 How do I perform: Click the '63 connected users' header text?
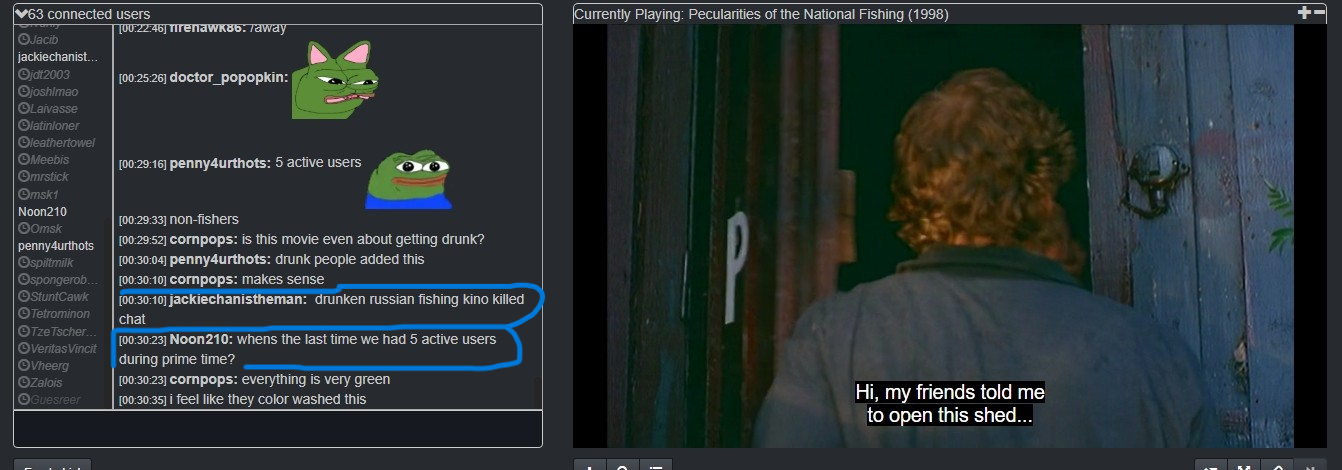point(90,14)
